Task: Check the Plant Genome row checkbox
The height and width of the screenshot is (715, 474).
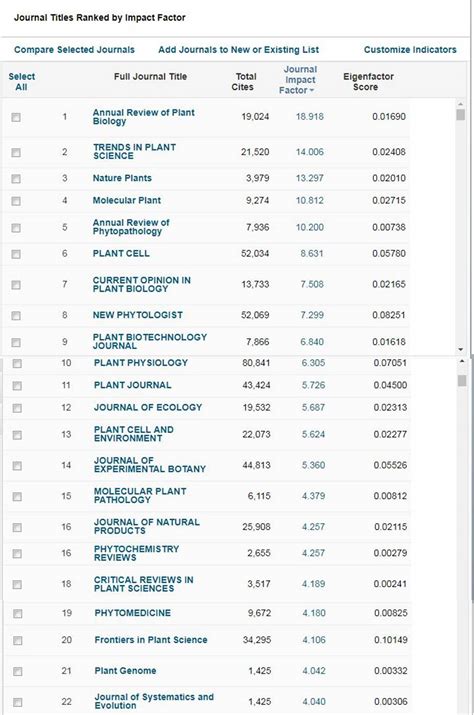Action: (17, 671)
